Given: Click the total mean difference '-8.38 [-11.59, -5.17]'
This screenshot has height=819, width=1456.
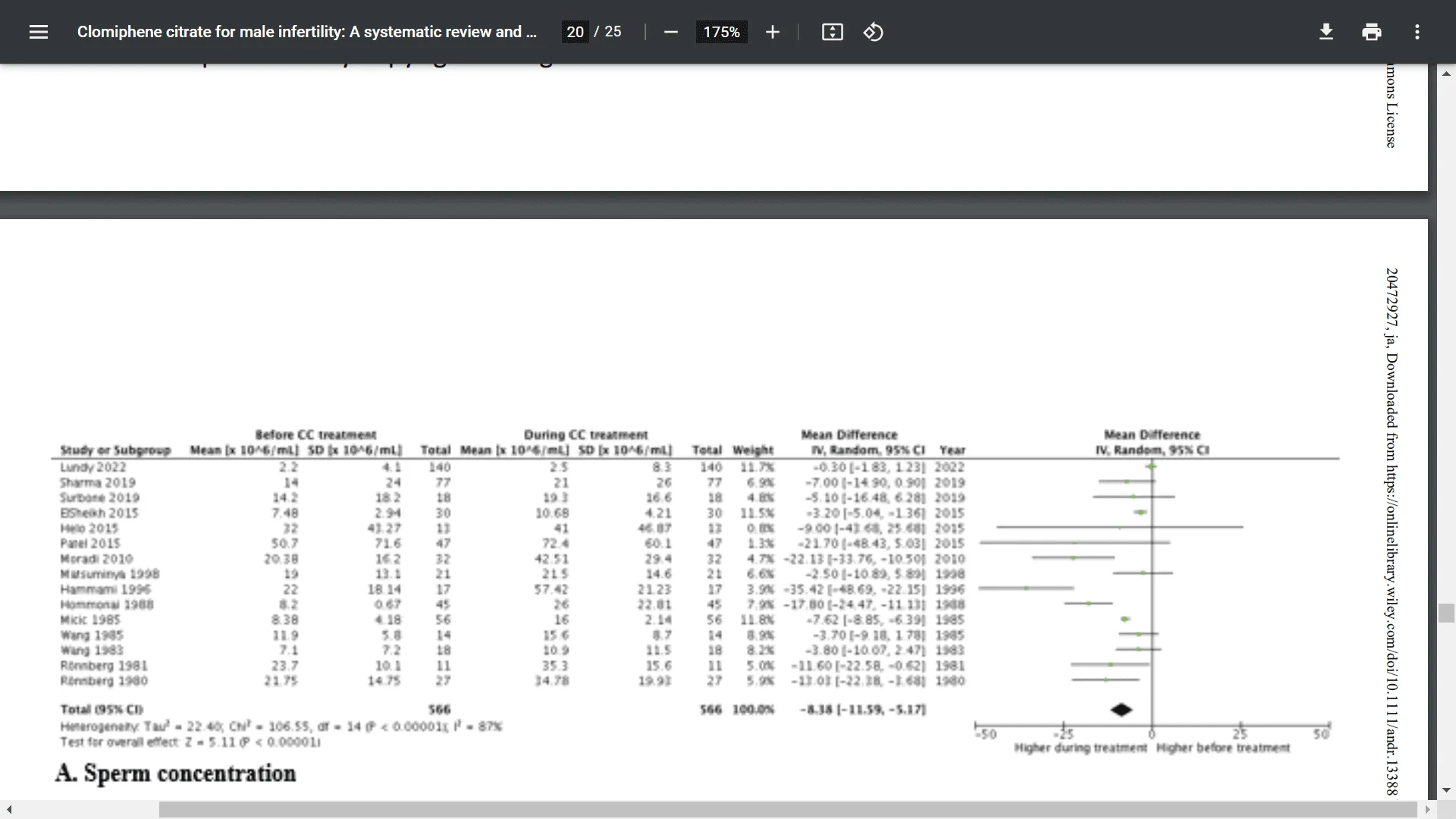Looking at the screenshot, I should pyautogui.click(x=862, y=710).
